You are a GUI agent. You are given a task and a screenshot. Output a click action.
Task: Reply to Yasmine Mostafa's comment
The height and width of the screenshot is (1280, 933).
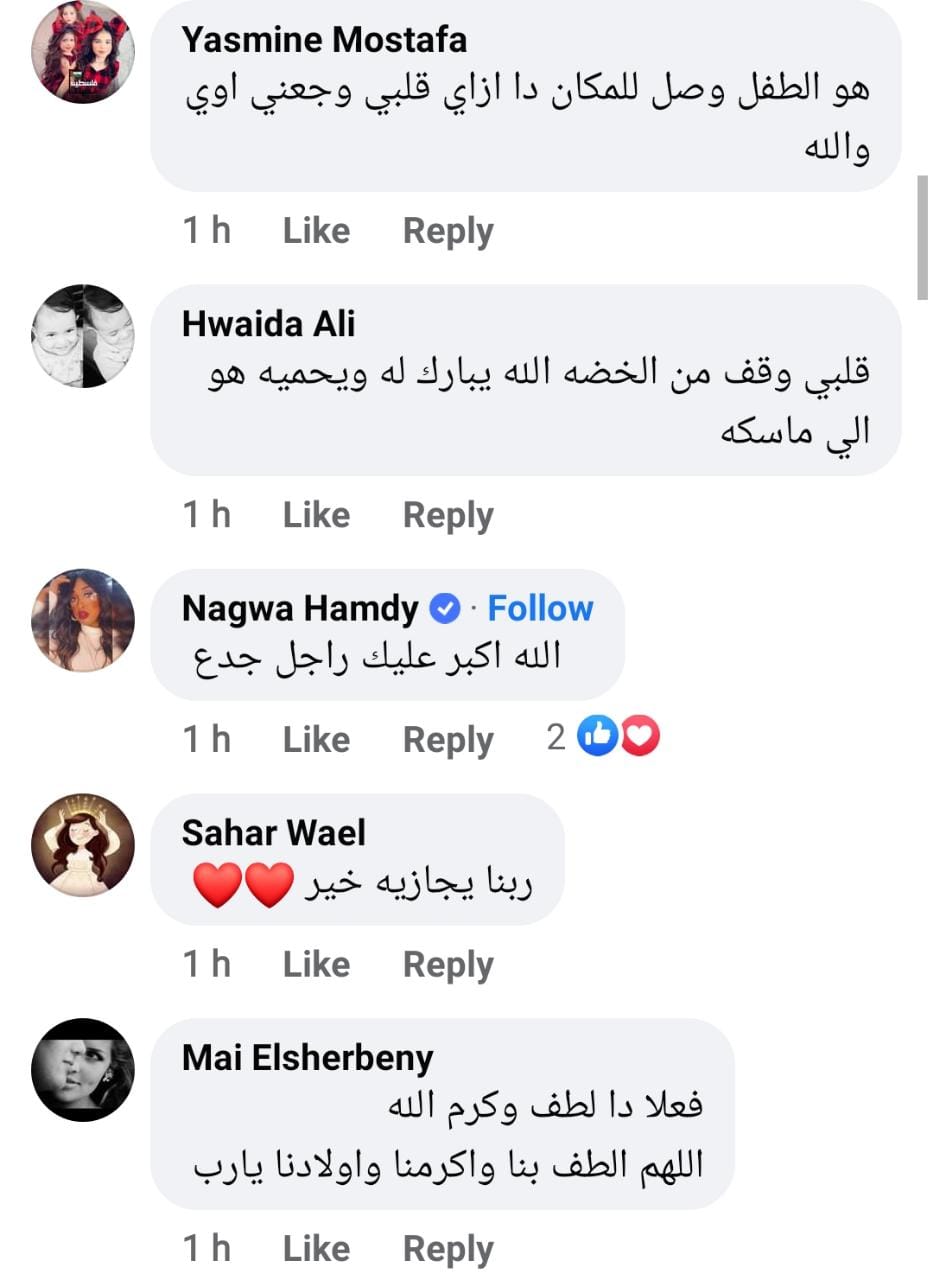(448, 231)
